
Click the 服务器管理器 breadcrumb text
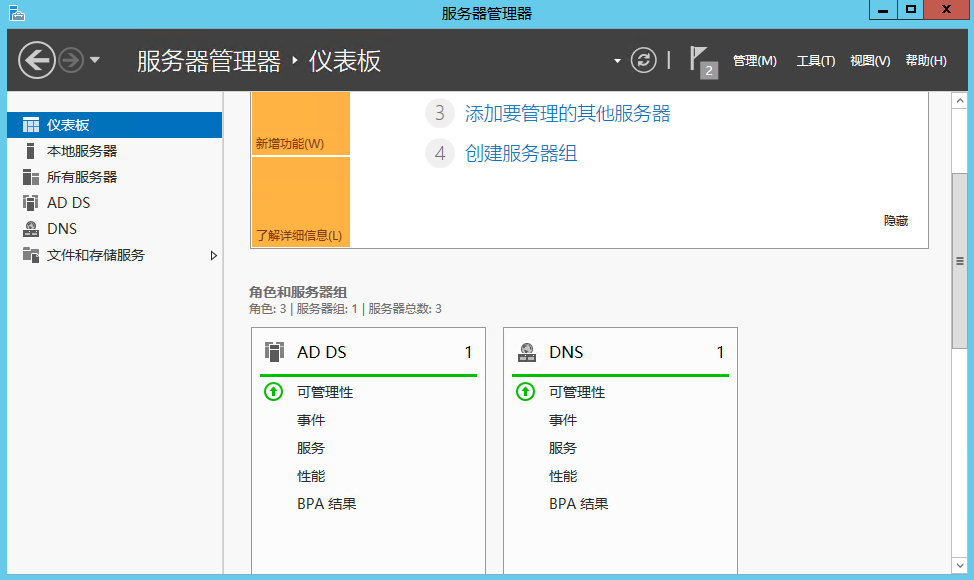[209, 61]
